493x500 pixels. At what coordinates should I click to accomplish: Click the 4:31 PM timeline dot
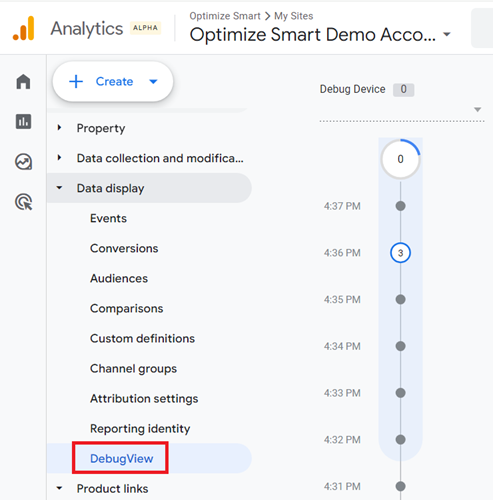[400, 486]
